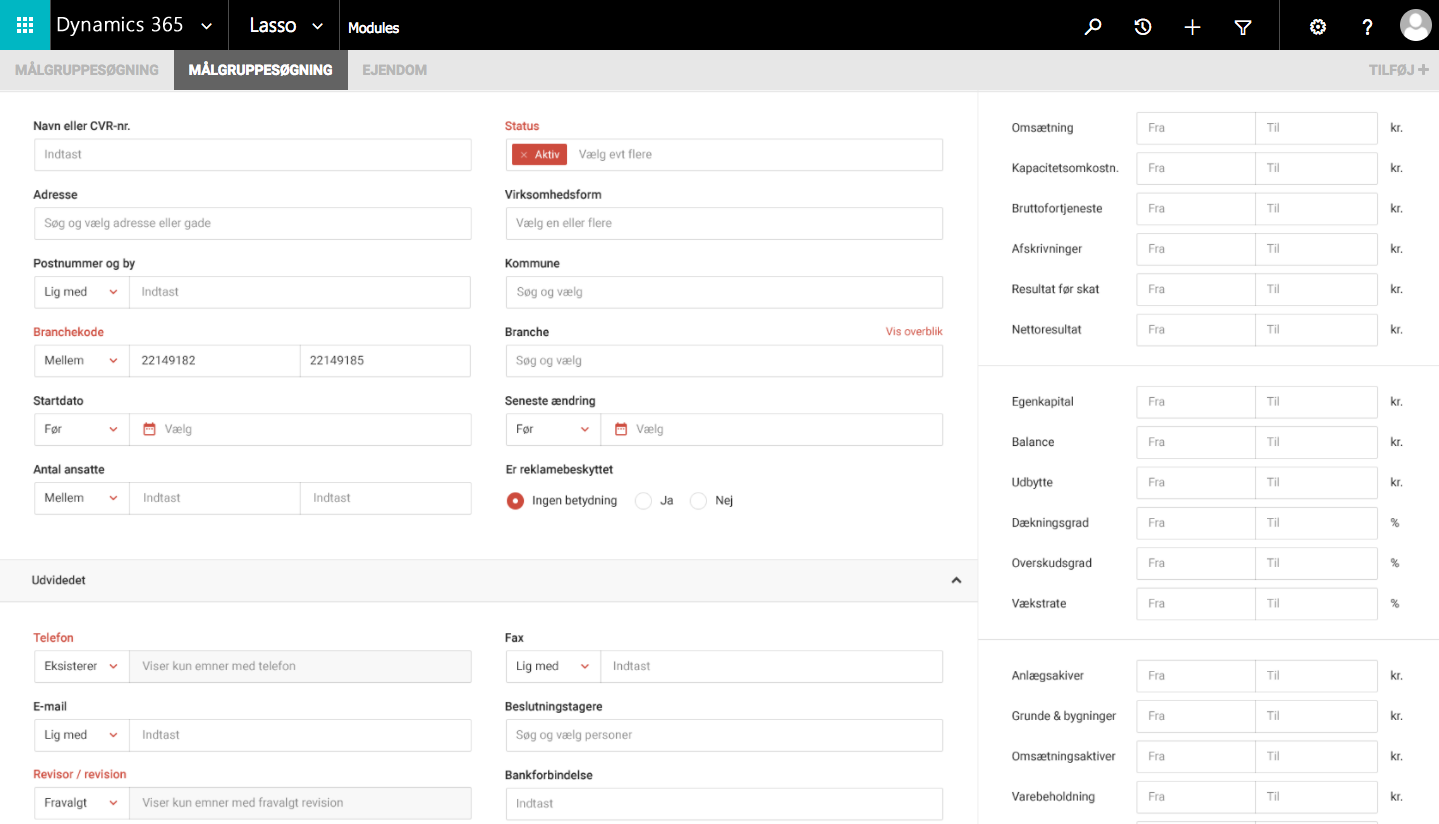This screenshot has height=824, width=1439.
Task: Open Telefon Eksisterer dropdown
Action: pos(81,666)
